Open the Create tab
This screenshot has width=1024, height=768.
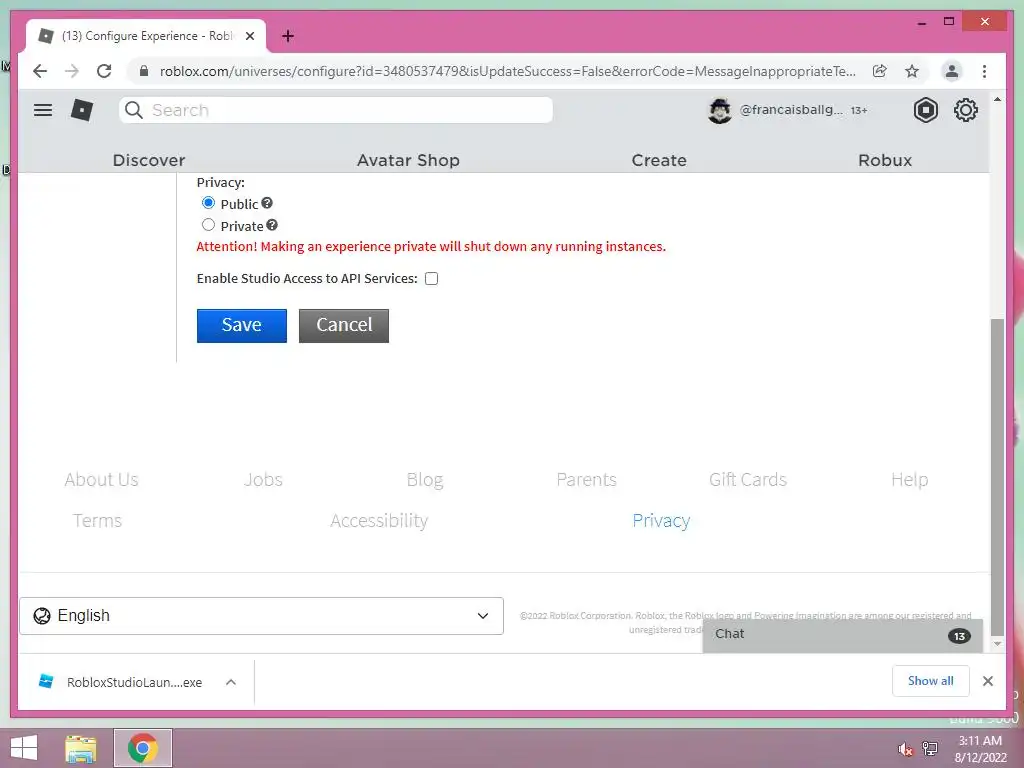[x=659, y=161]
